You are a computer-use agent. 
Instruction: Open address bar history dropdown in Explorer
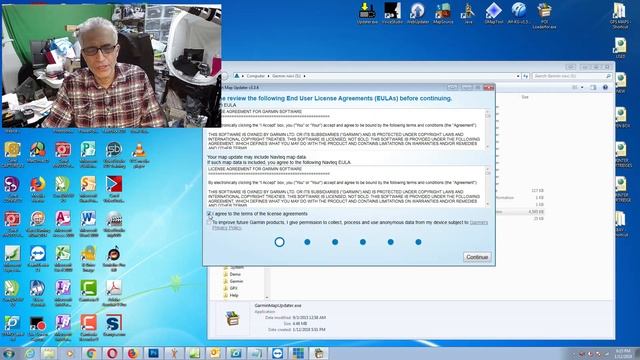click(x=518, y=76)
